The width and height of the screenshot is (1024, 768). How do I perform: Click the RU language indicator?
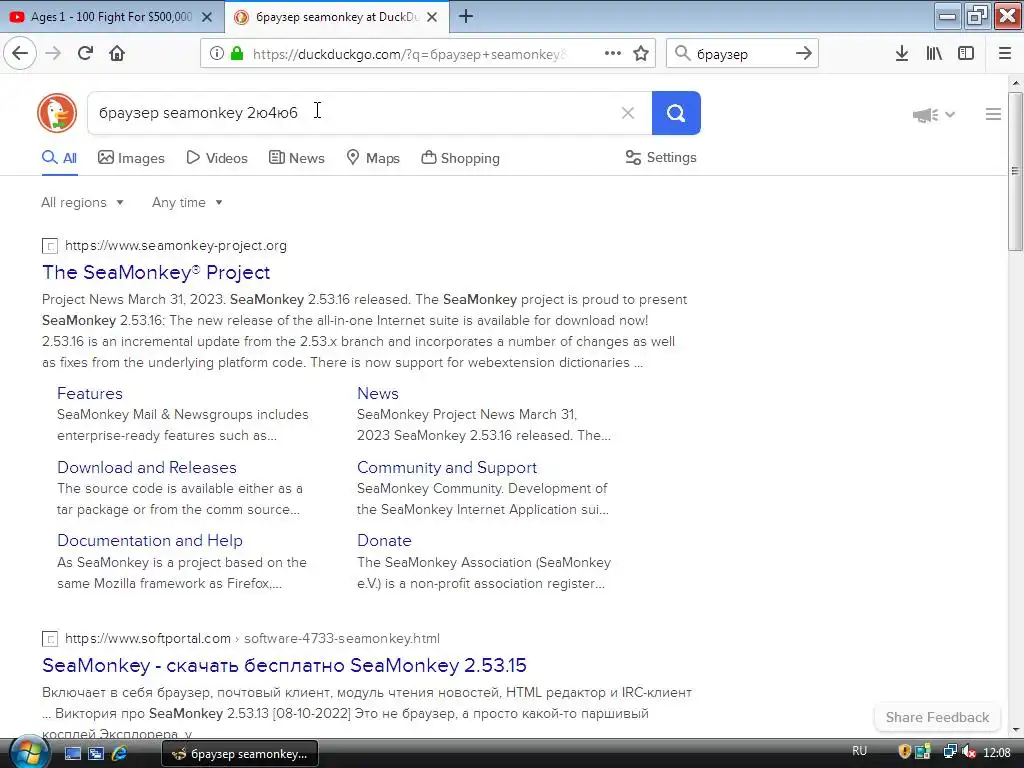click(x=859, y=751)
